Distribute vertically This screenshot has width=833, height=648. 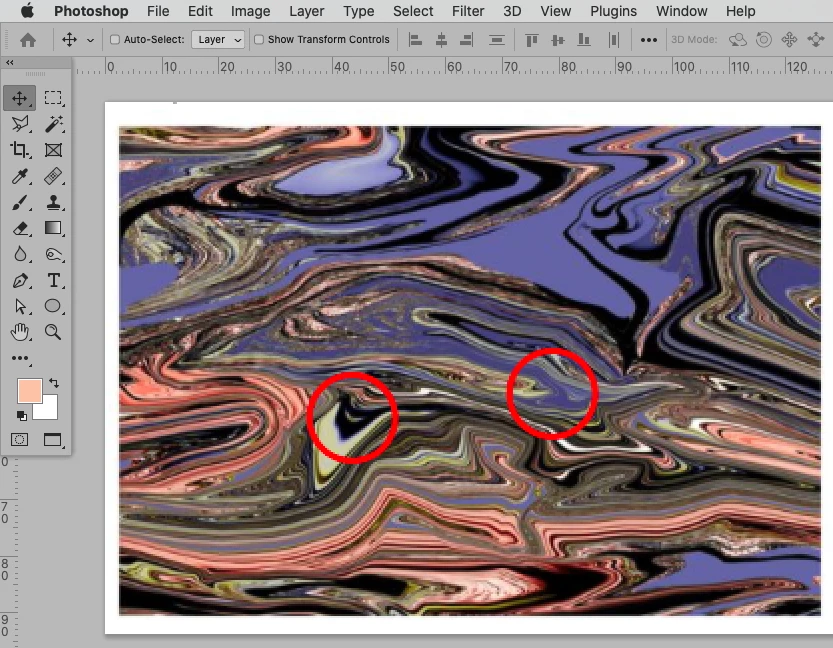pyautogui.click(x=497, y=40)
